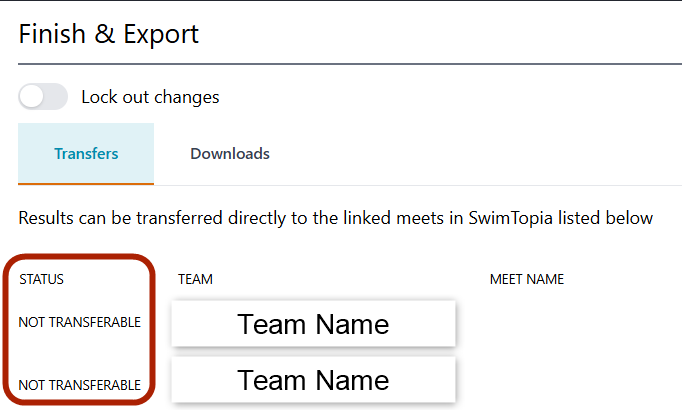This screenshot has height=410, width=682.
Task: Toggle the Lock out changes switch
Action: [43, 97]
